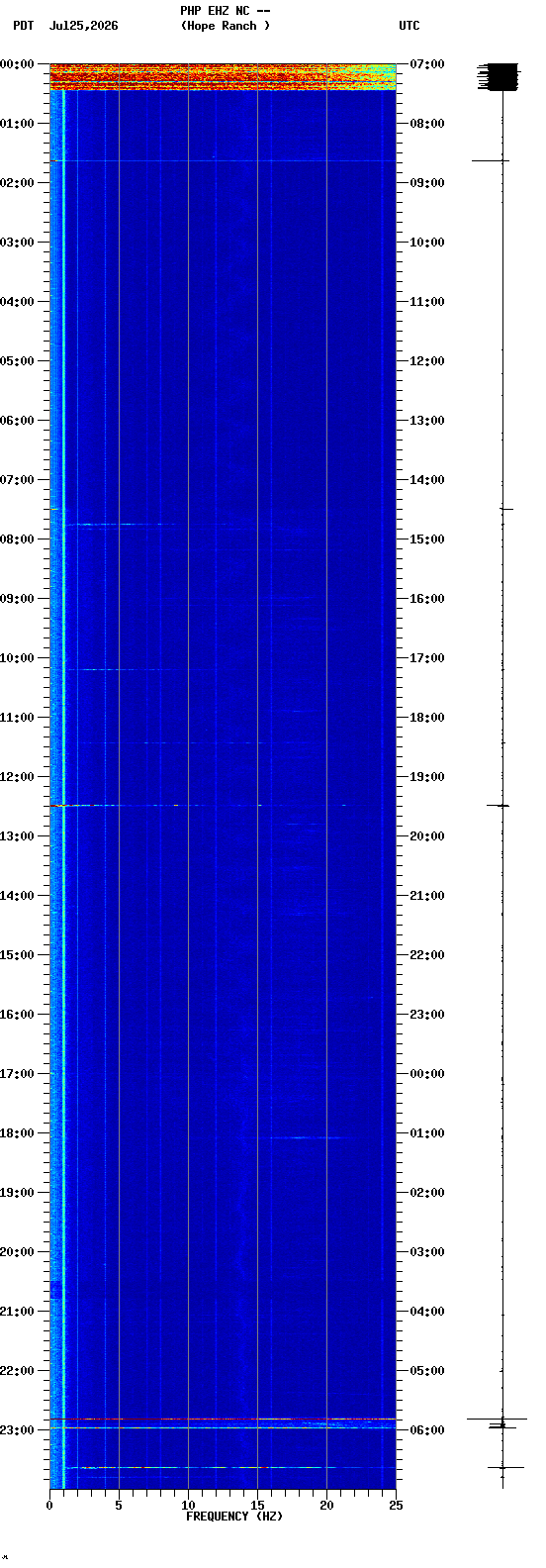Image resolution: width=546 pixels, height=1568 pixels.
Task: Click the PDT time label '16:00'
Action: 17,1015
